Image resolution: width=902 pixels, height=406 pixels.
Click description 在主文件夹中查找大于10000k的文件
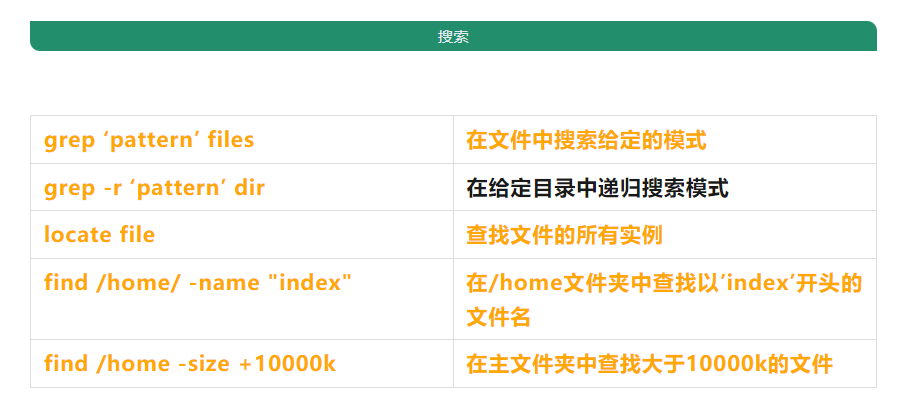point(649,364)
